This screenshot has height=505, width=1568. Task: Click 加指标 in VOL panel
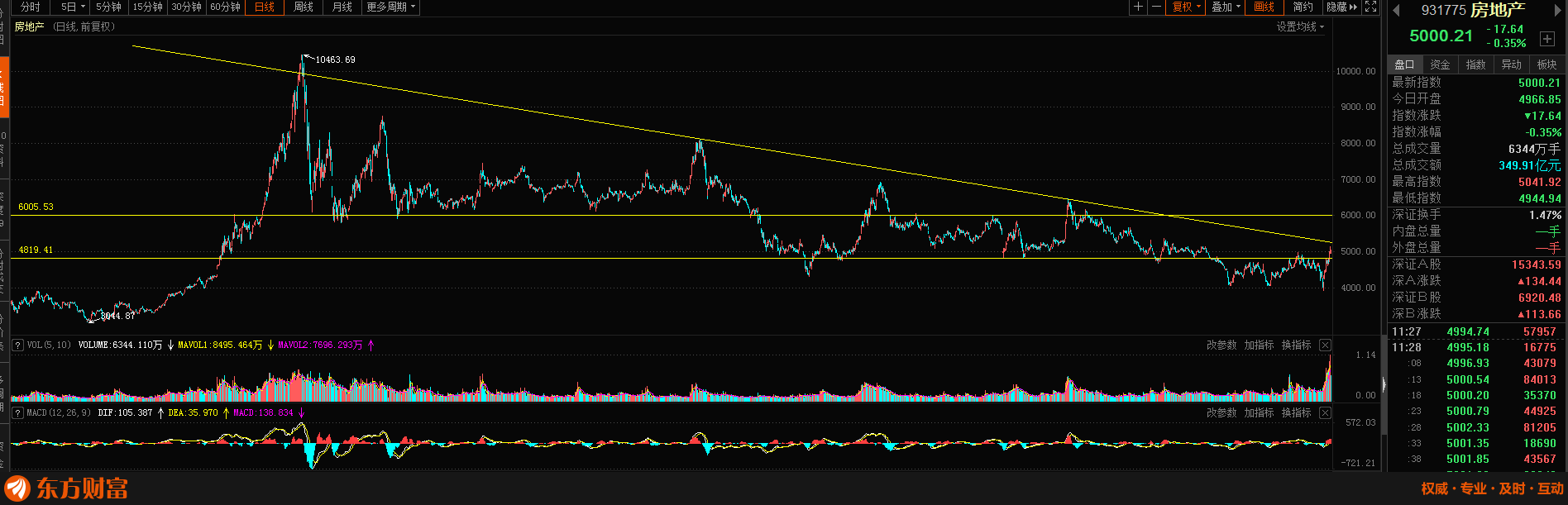(1259, 345)
